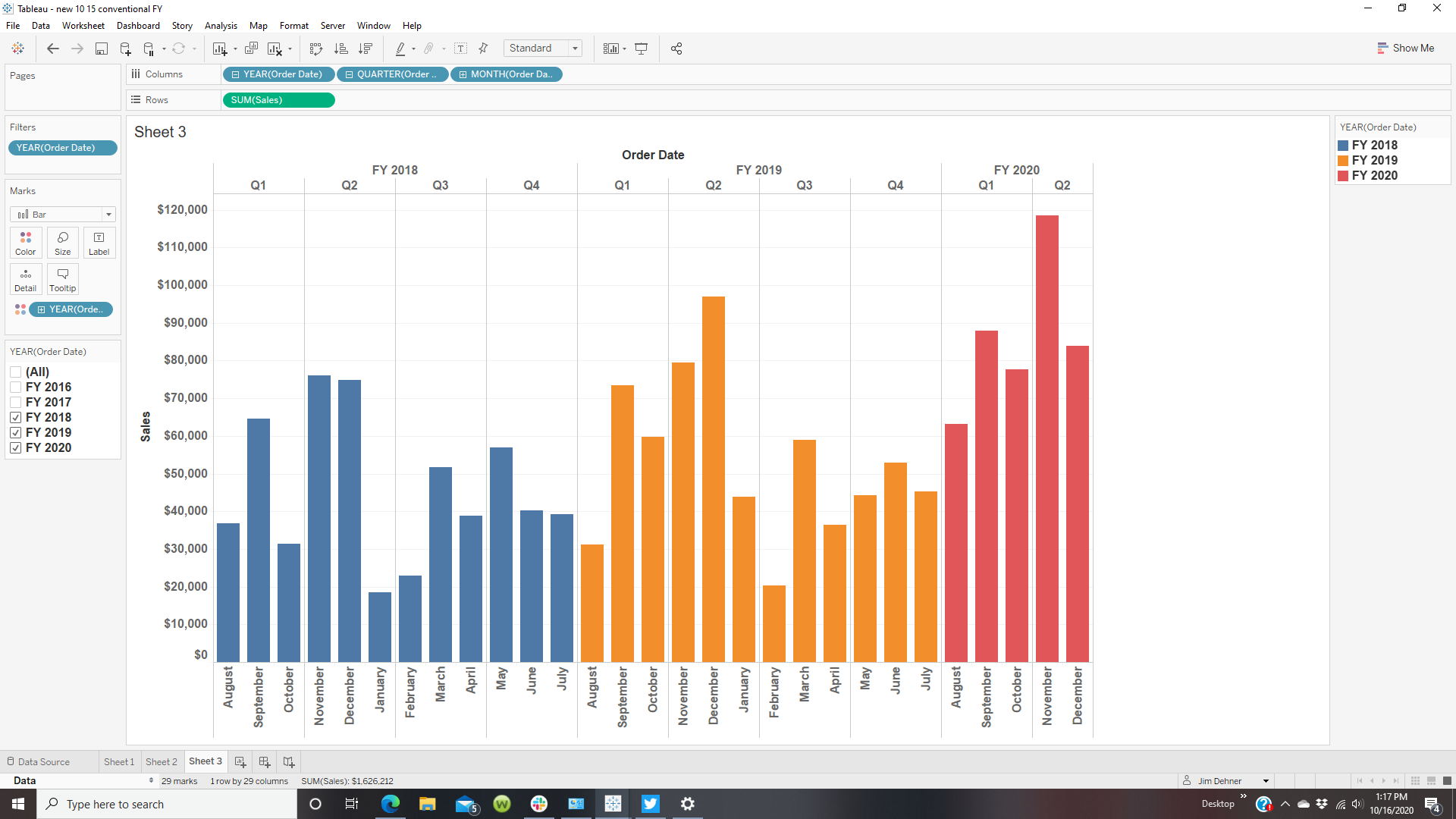Viewport: 1456px width, 819px height.
Task: Check the FY 2016 filter checkbox
Action: pyautogui.click(x=15, y=387)
